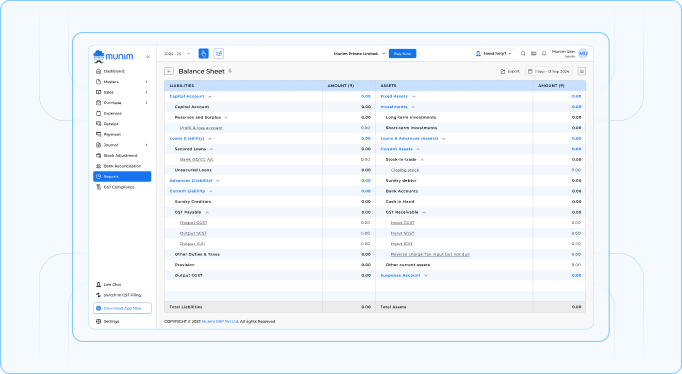Click the Bank Reconciliation icon
Image resolution: width=682 pixels, height=374 pixels.
click(98, 166)
